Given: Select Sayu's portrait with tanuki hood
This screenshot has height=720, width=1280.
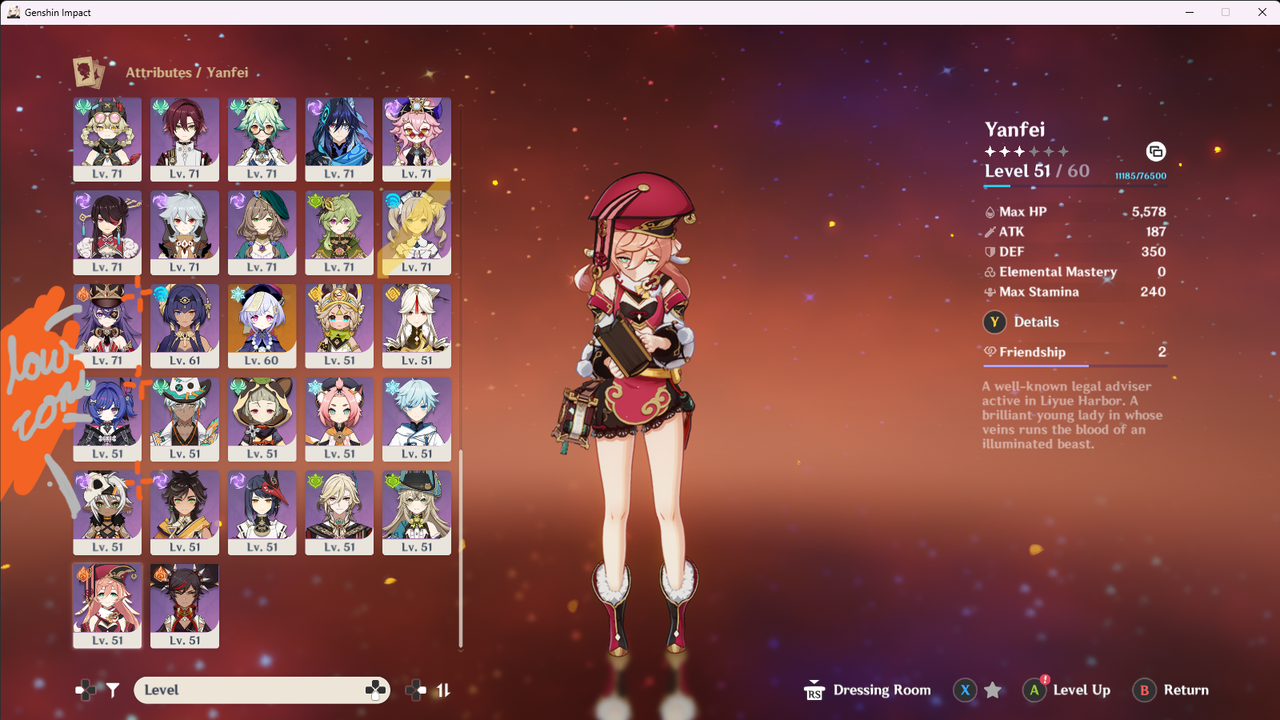Looking at the screenshot, I should tap(262, 419).
